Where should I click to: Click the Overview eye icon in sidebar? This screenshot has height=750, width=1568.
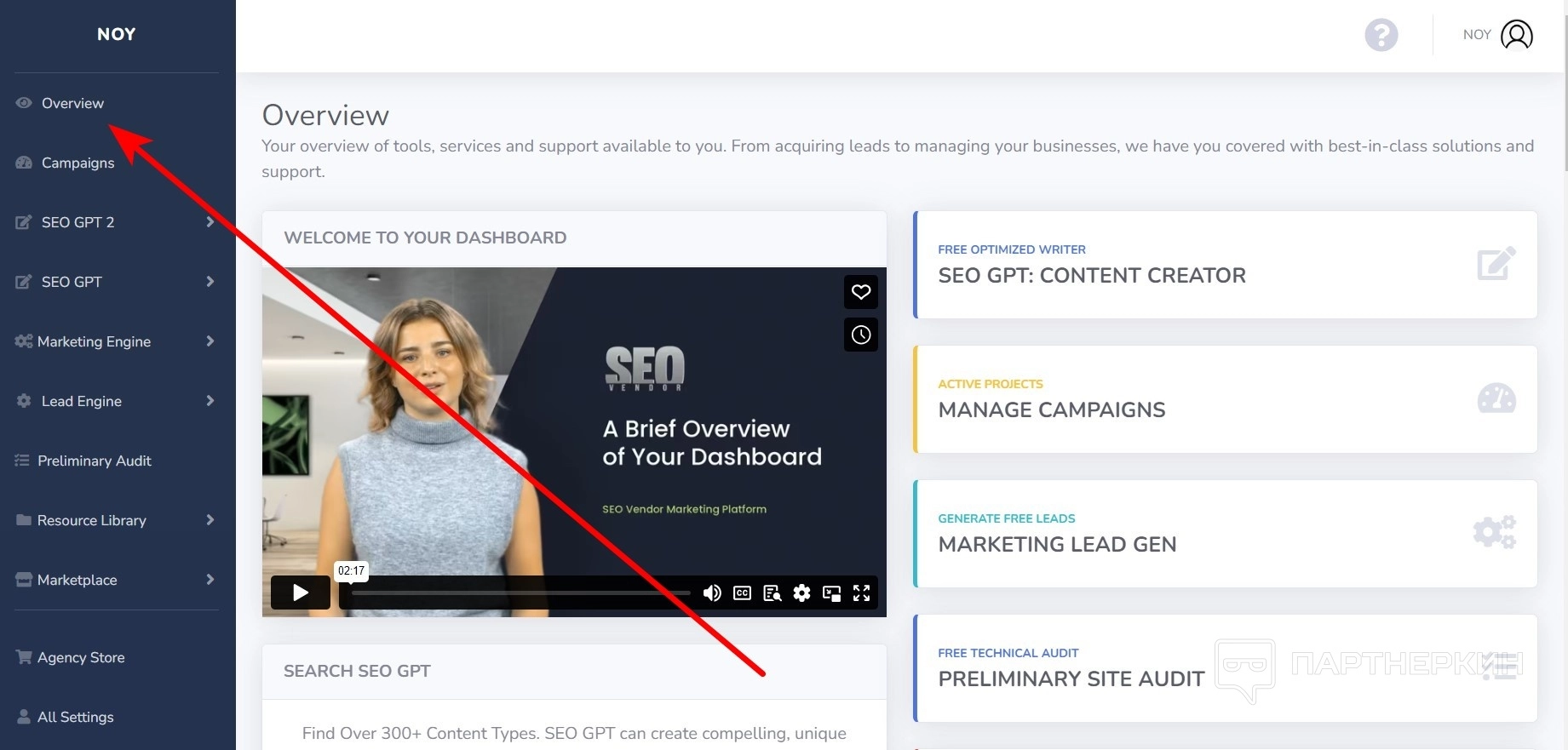point(24,103)
